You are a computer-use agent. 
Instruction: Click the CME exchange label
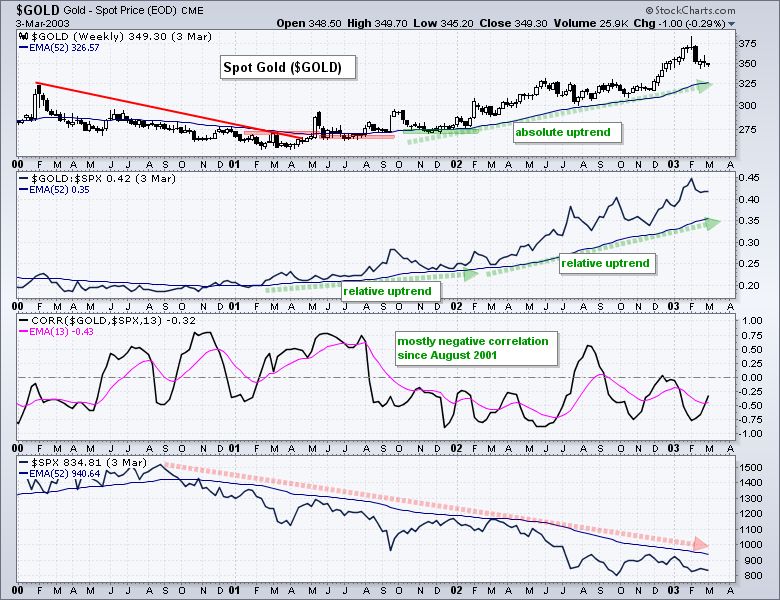pyautogui.click(x=192, y=11)
